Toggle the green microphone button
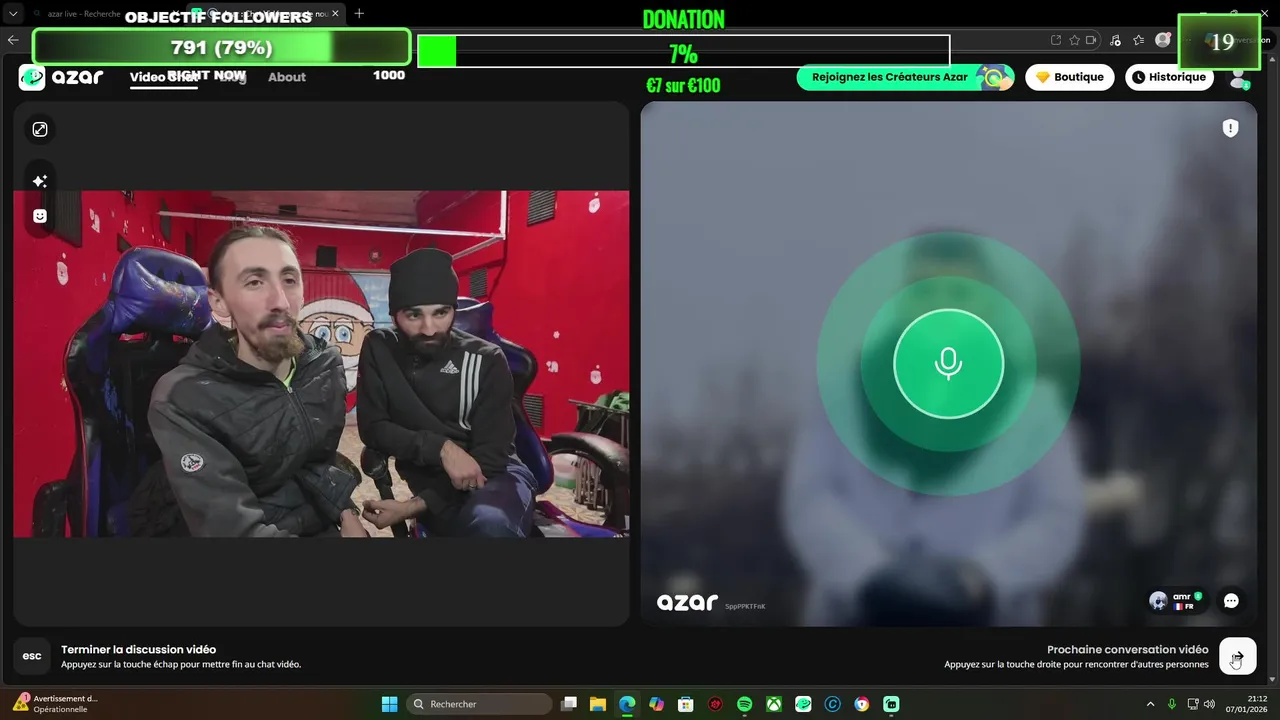 [948, 363]
